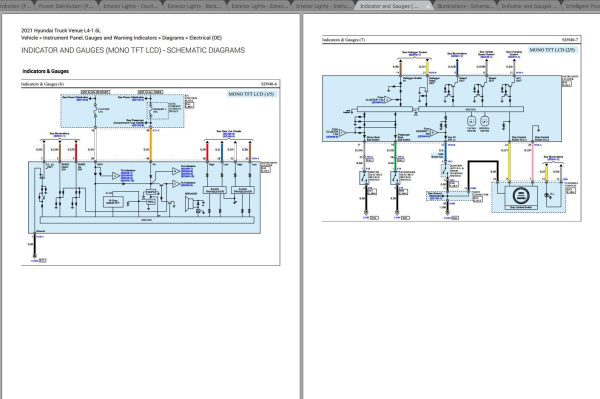Viewport: 600px width, 399px height.
Task: Close the active Indicator and Gauges tab
Action: point(428,6)
